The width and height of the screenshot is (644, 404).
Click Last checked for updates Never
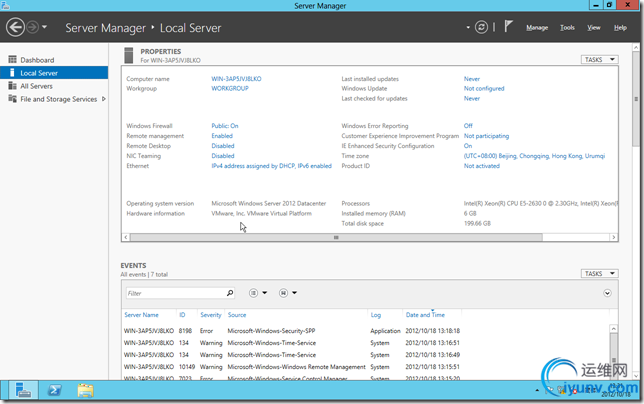472,99
